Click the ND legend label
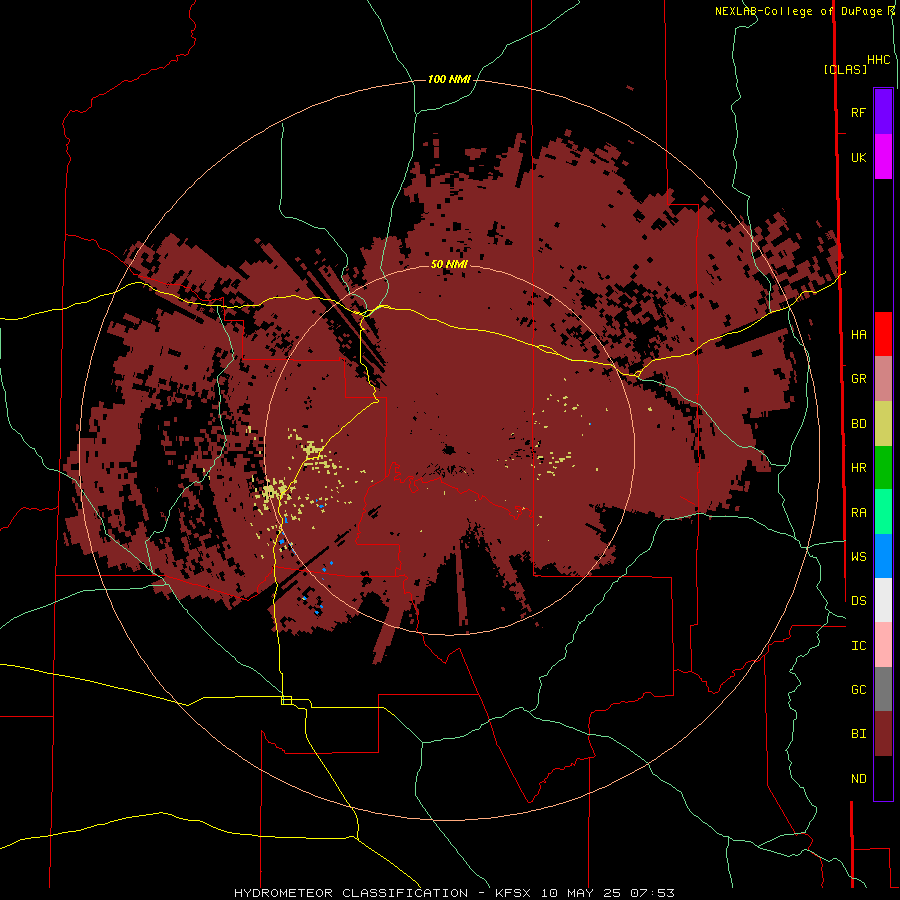The height and width of the screenshot is (900, 900). tap(858, 779)
